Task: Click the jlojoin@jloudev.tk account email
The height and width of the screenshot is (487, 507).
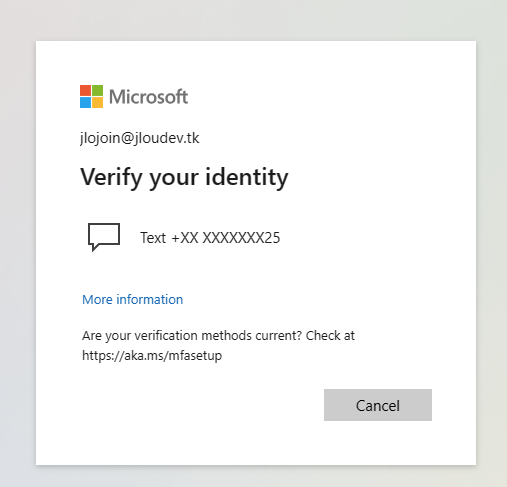Action: (x=140, y=138)
